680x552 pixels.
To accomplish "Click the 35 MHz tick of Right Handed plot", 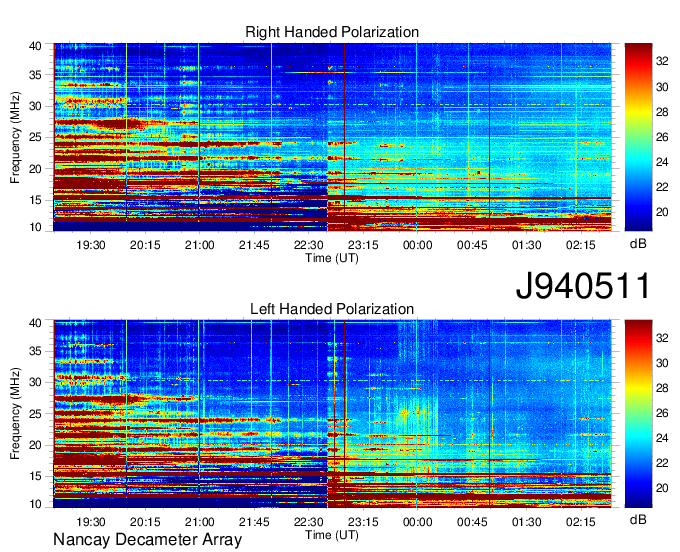I will click(36, 75).
